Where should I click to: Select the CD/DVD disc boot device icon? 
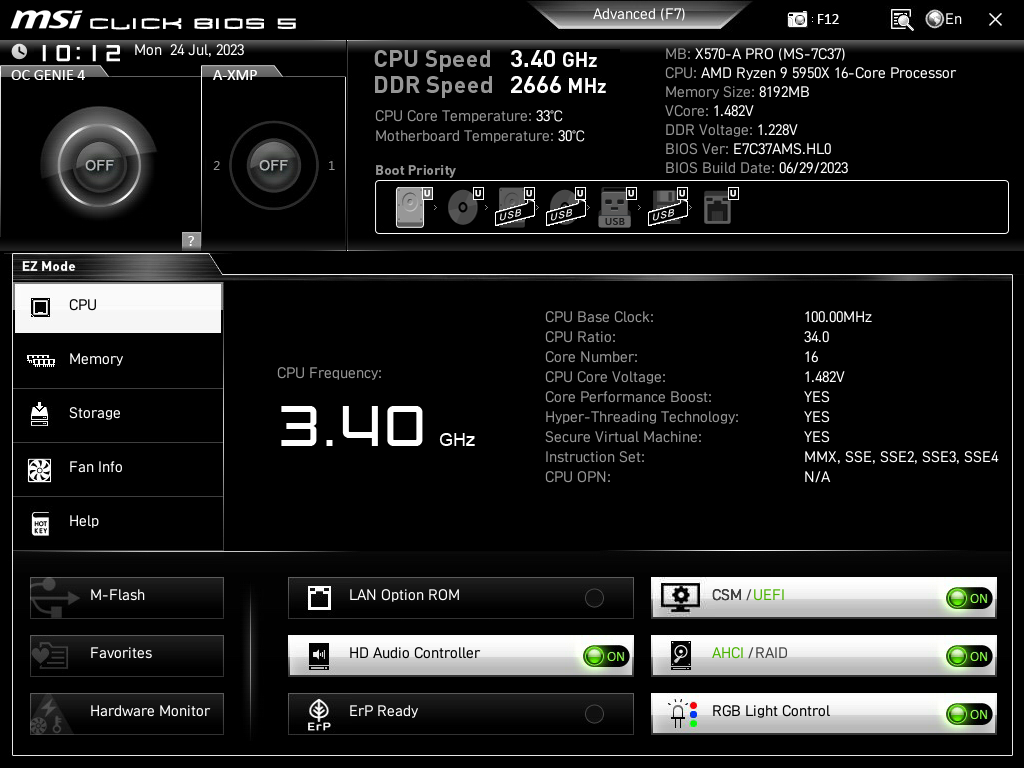tap(465, 207)
